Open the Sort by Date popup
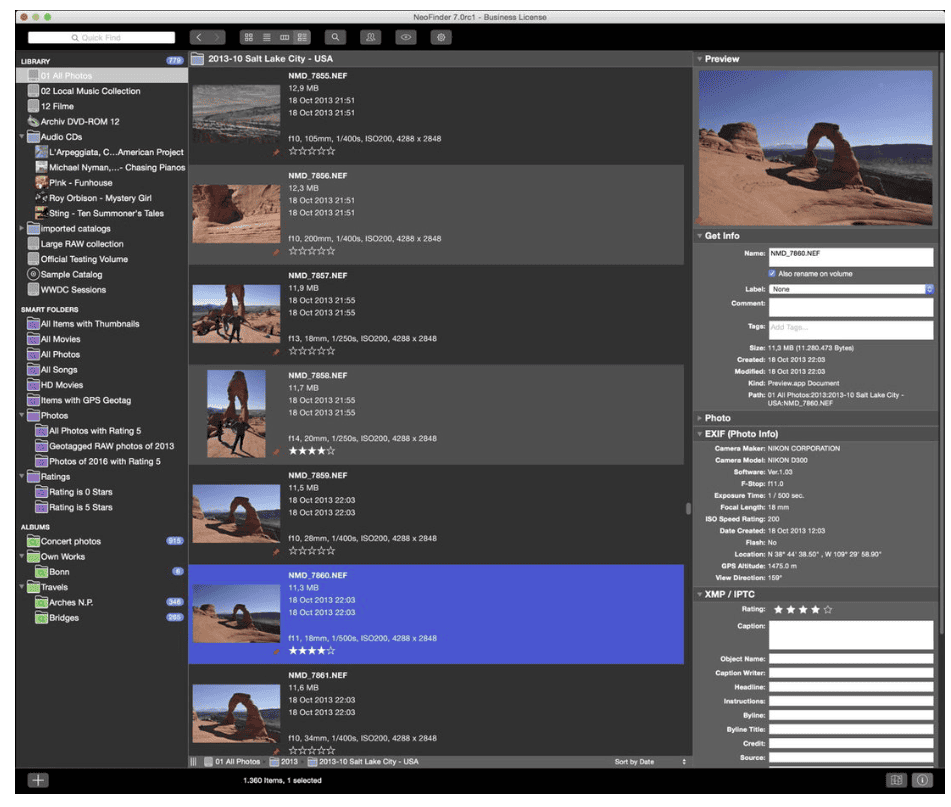951x807 pixels. (650, 762)
